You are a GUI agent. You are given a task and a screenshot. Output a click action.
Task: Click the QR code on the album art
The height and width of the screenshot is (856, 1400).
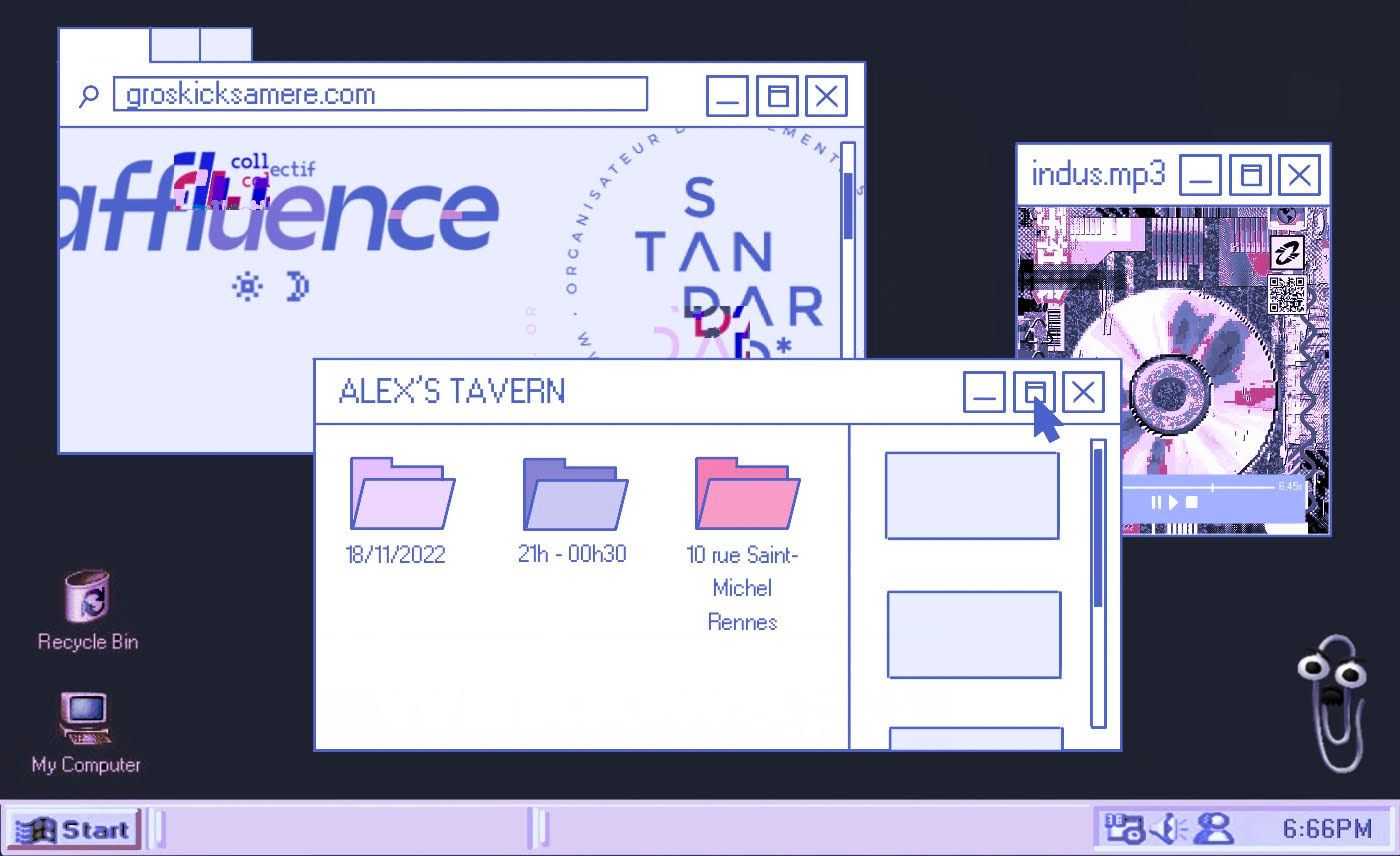1286,295
